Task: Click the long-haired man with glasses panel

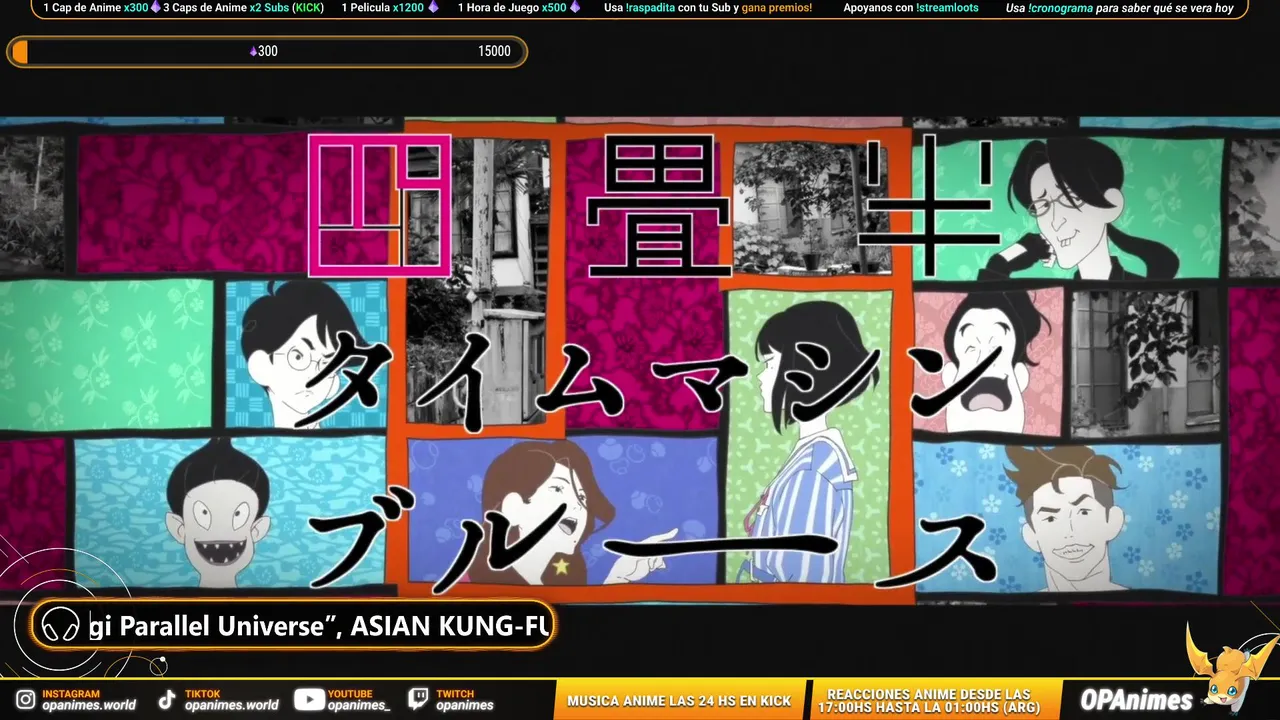Action: coord(1067,208)
